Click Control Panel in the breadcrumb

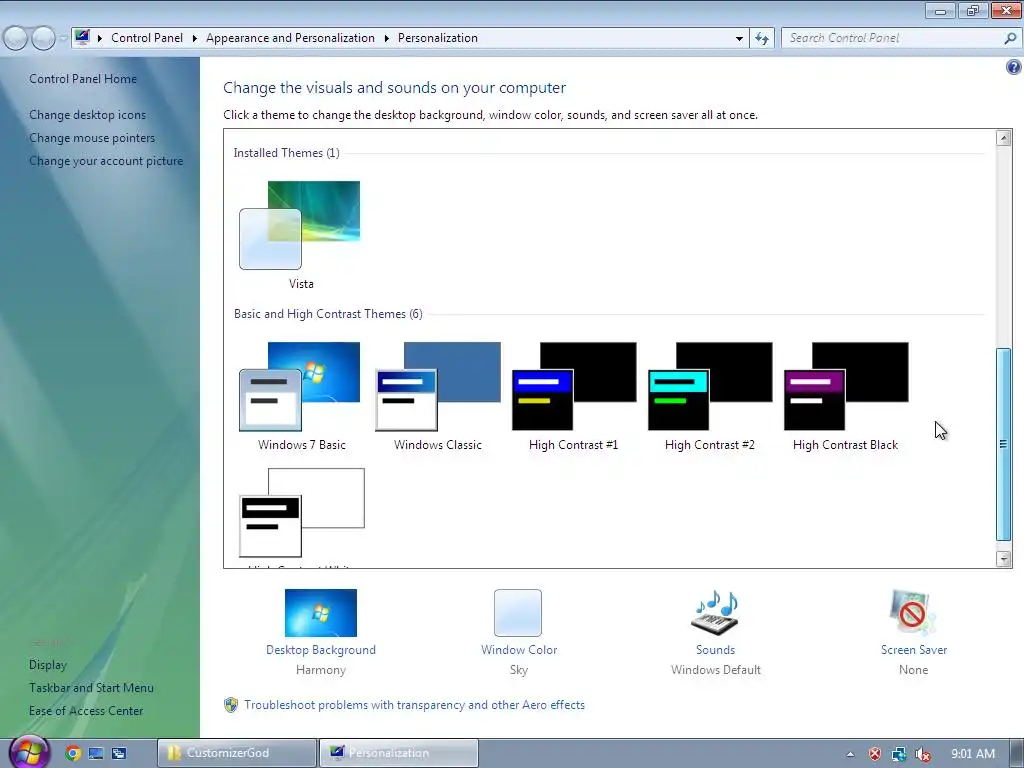point(147,38)
